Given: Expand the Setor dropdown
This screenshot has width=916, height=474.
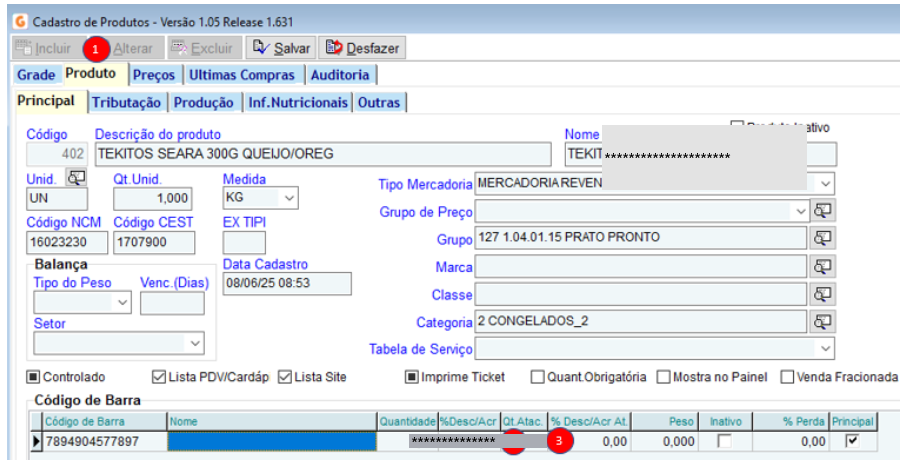Looking at the screenshot, I should (195, 343).
